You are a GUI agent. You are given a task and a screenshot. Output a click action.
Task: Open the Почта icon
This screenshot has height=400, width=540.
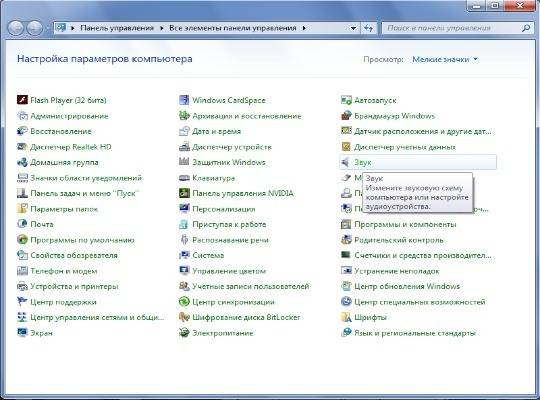22,224
